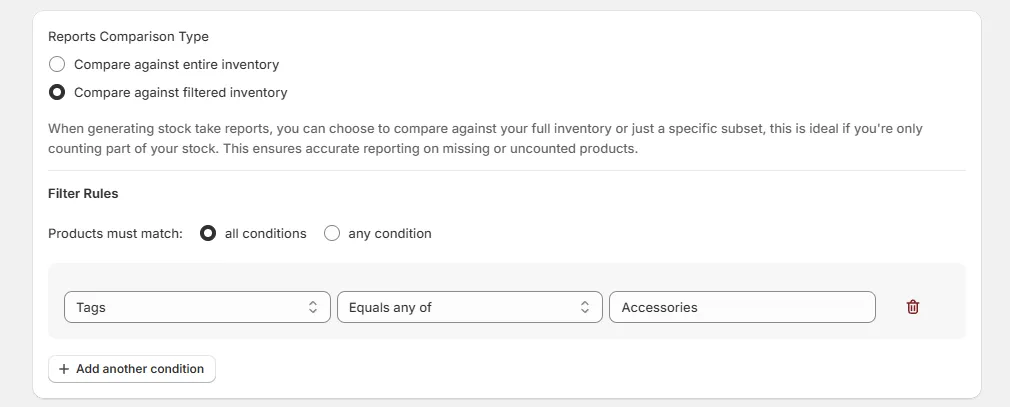Select the Compare against entire inventory radio
Image resolution: width=1010 pixels, height=407 pixels.
[x=57, y=64]
